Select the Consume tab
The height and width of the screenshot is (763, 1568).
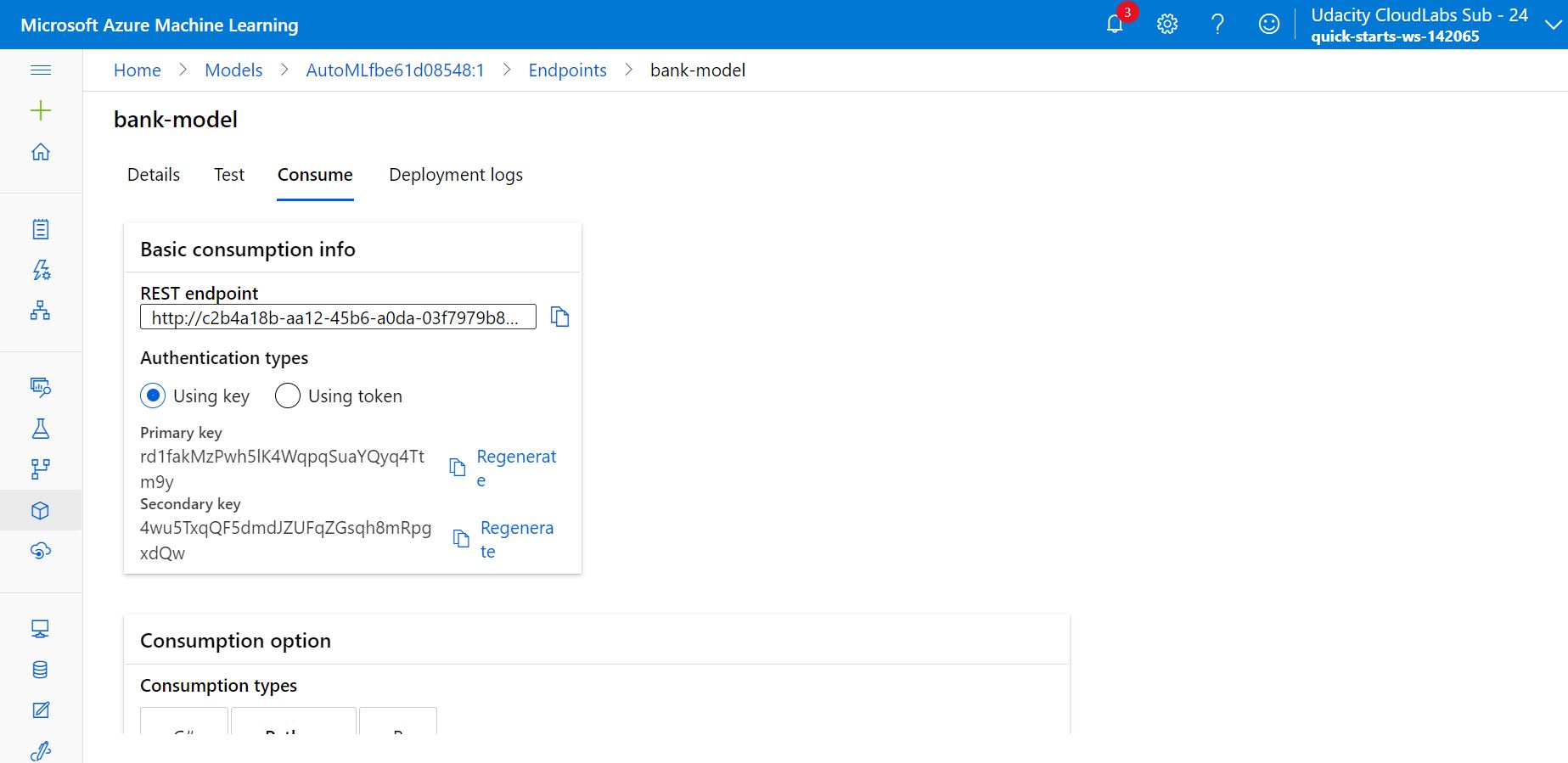click(315, 175)
